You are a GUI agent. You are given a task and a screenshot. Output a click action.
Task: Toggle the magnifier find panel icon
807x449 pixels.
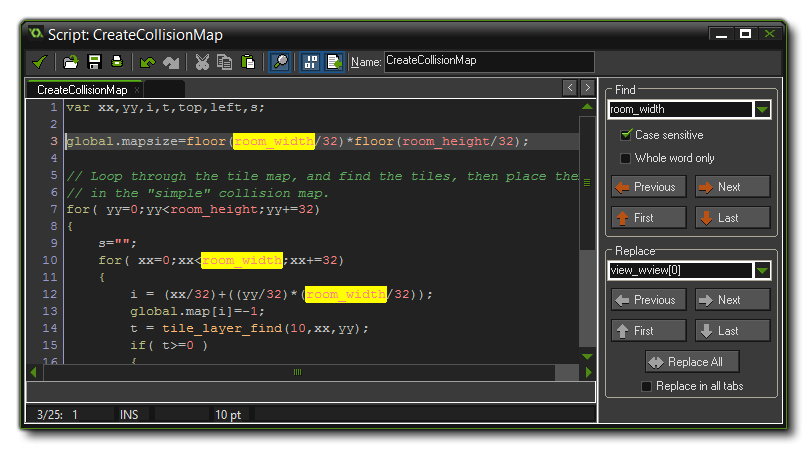tap(280, 62)
